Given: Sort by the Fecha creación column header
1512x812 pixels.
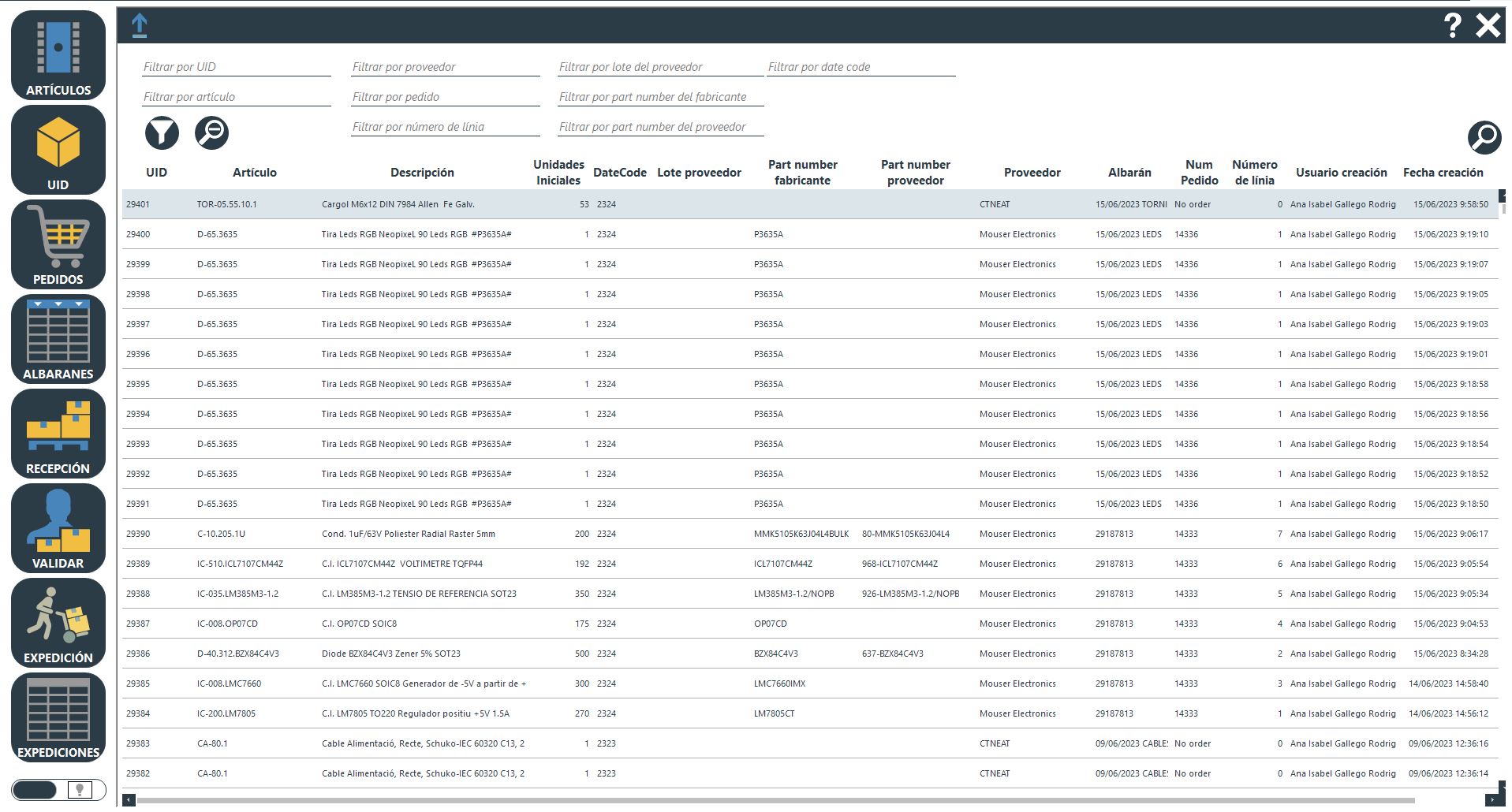Looking at the screenshot, I should (1443, 173).
